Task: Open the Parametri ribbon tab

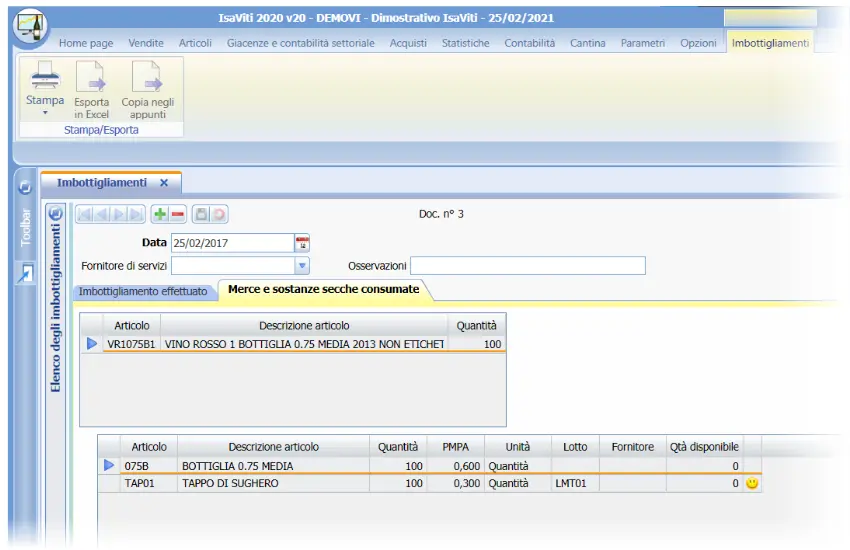Action: 643,43
